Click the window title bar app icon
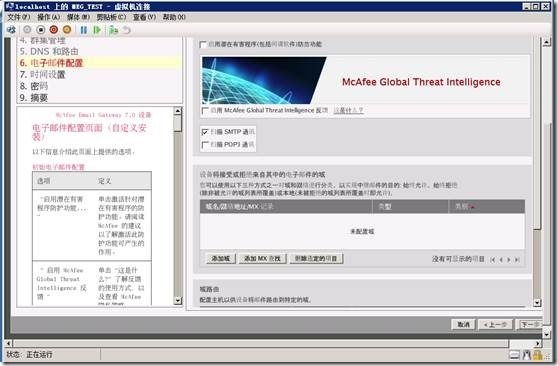This screenshot has height=366, width=558. (10, 6)
